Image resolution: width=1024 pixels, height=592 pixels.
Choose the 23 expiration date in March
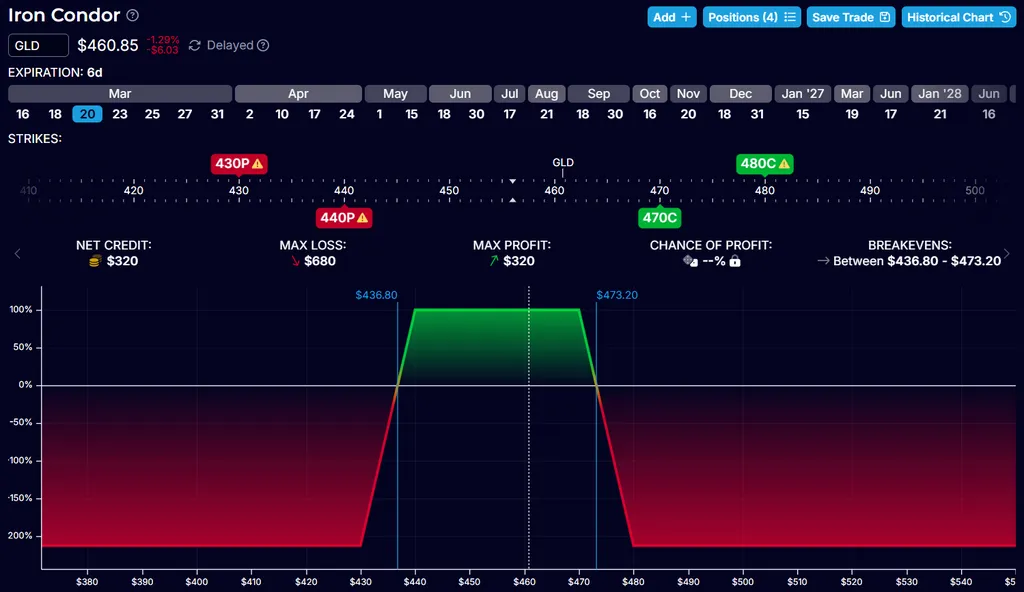pyautogui.click(x=120, y=114)
